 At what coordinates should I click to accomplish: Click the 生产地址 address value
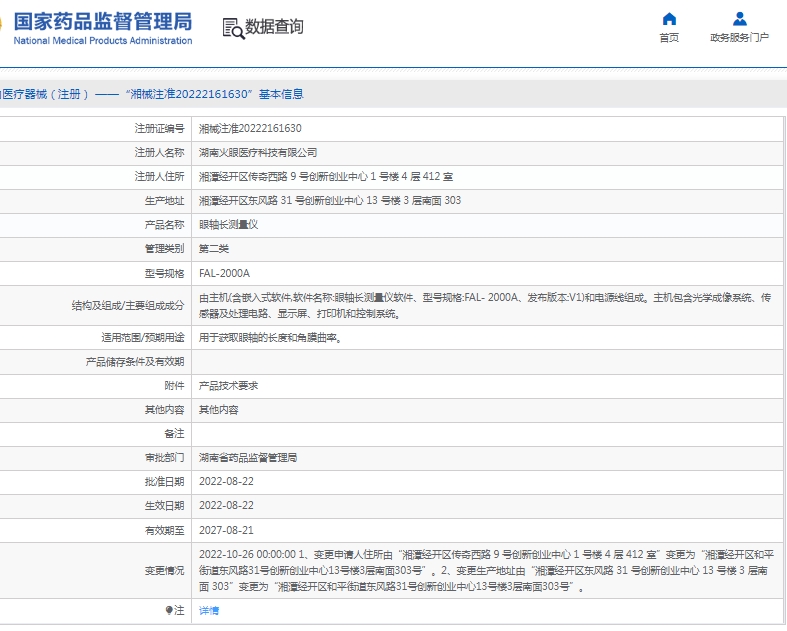tap(330, 201)
